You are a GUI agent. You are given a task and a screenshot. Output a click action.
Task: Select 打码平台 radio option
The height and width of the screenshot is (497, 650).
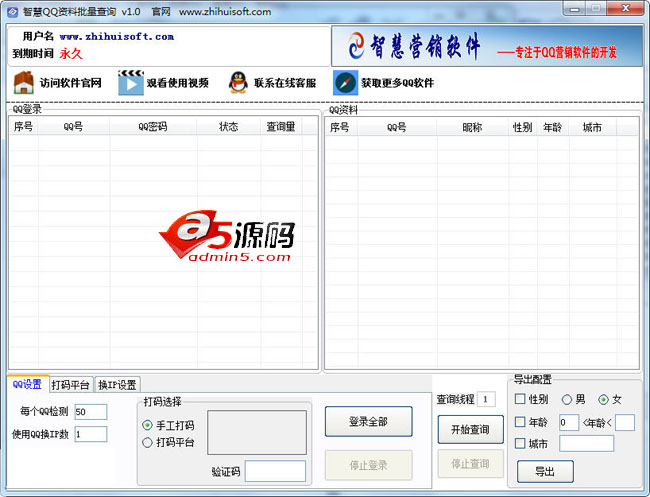click(x=147, y=443)
